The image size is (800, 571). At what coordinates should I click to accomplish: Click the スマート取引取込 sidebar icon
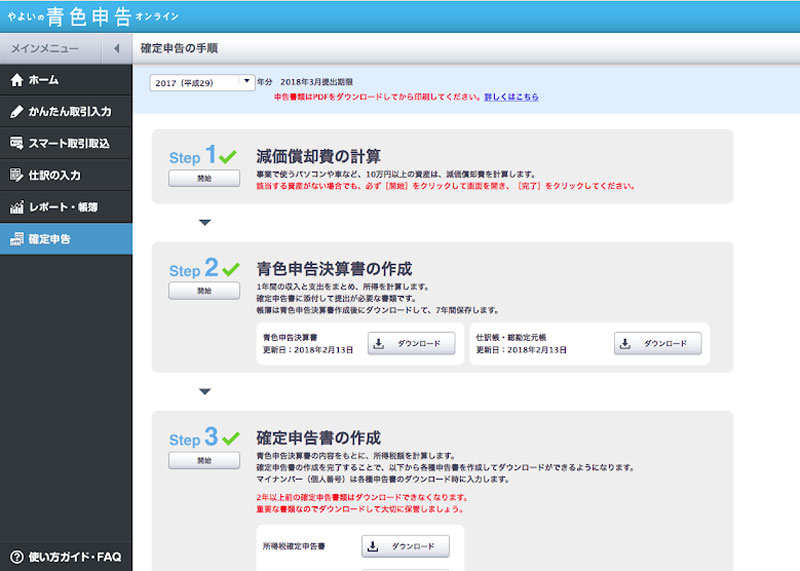click(x=16, y=144)
